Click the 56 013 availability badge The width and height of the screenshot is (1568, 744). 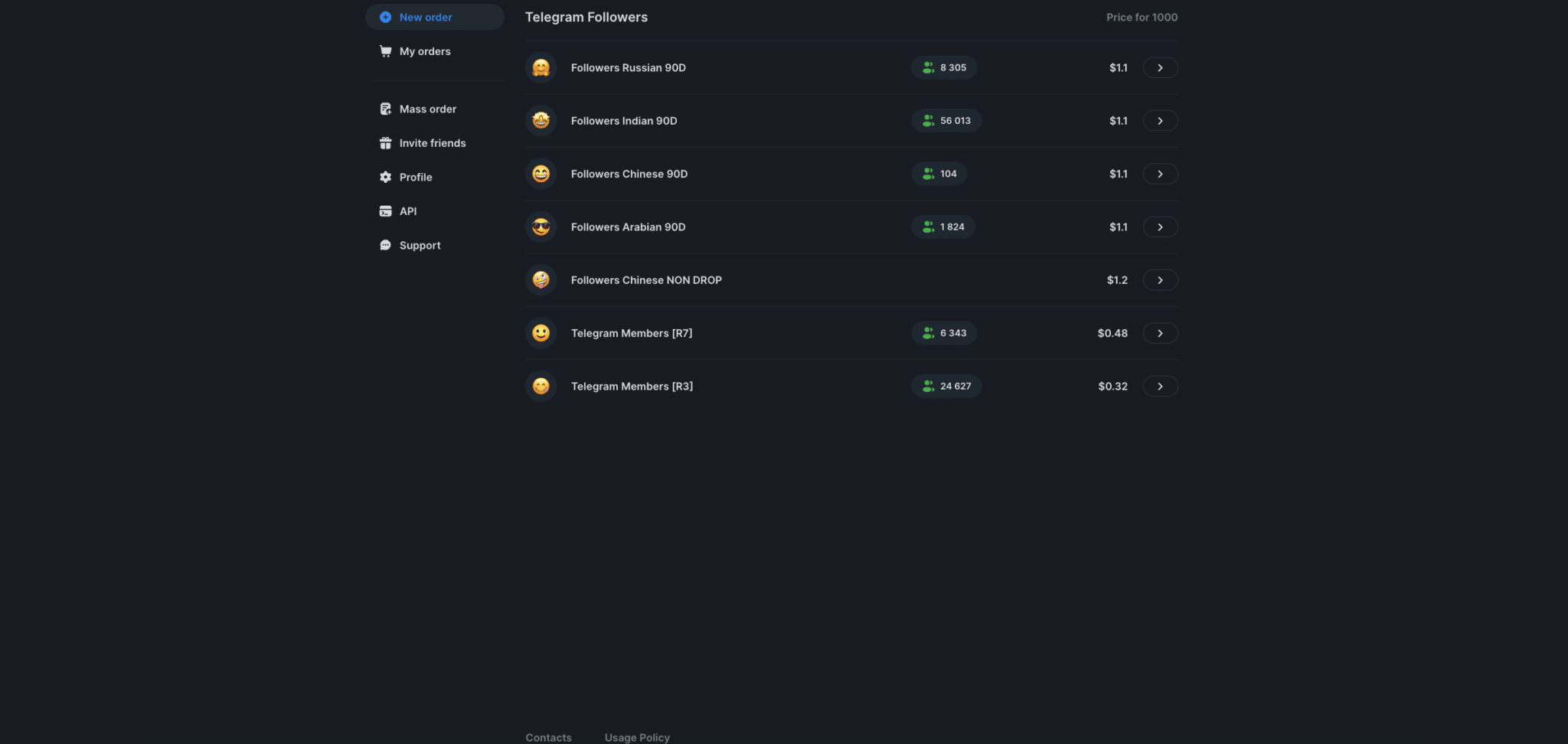[x=946, y=121]
